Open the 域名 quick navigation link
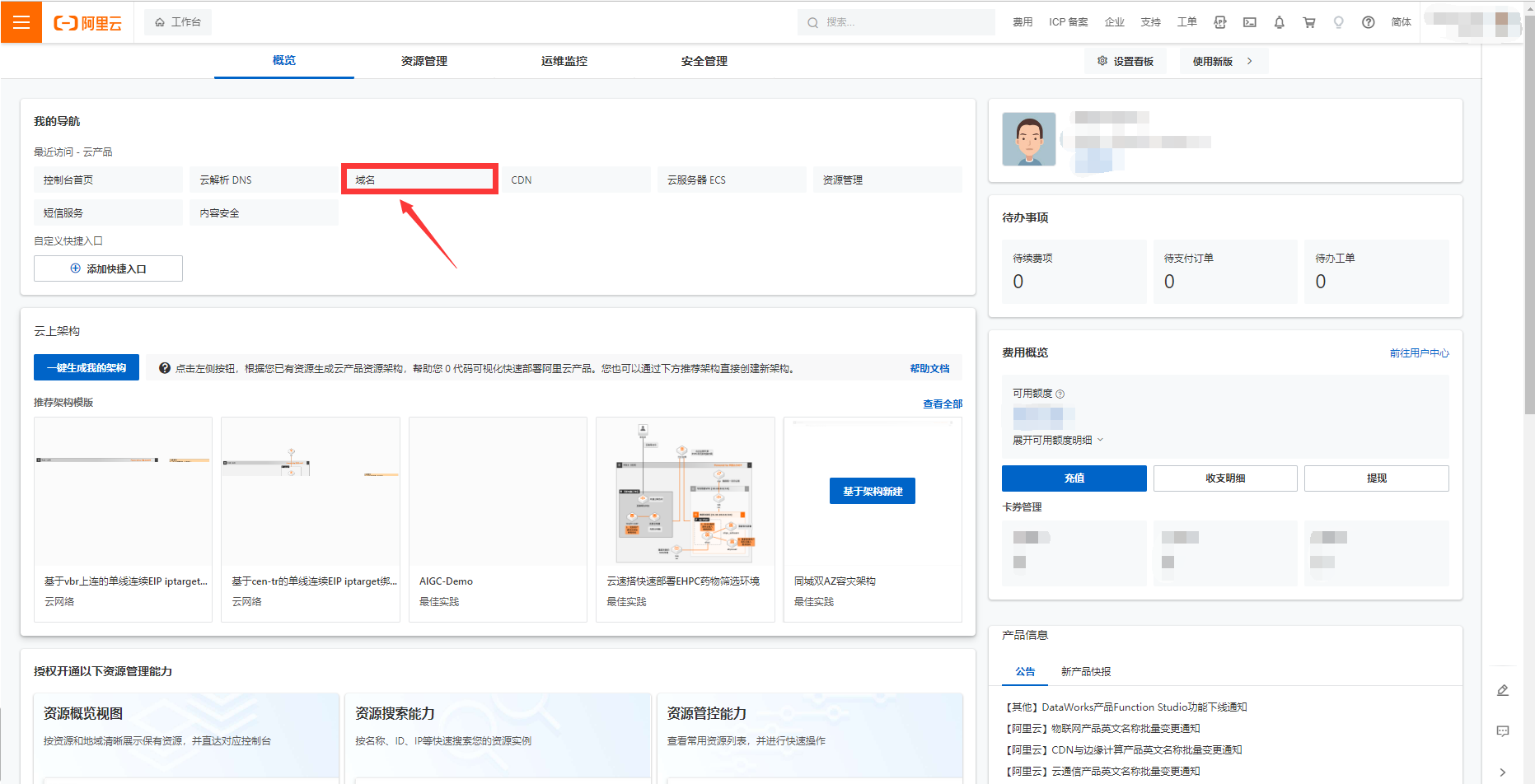 click(x=419, y=180)
